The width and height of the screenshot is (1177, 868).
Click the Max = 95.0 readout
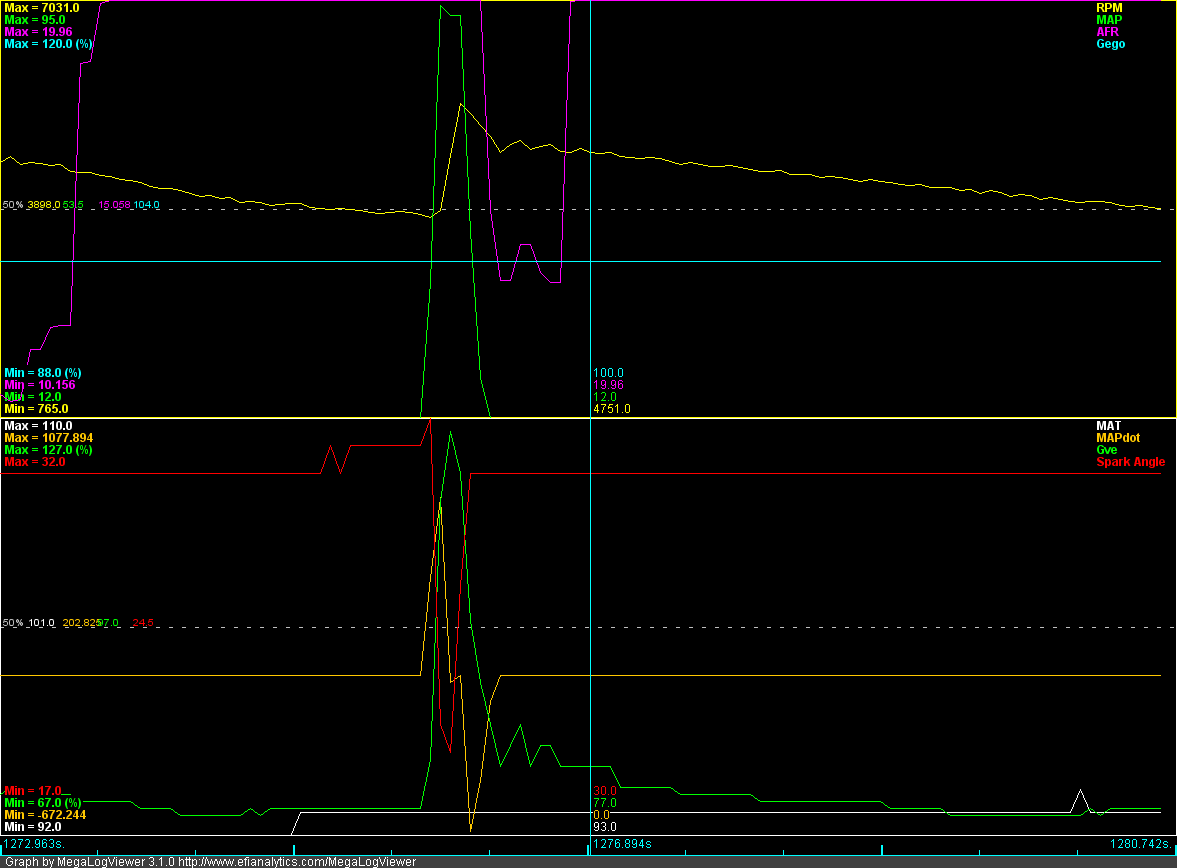(35, 20)
